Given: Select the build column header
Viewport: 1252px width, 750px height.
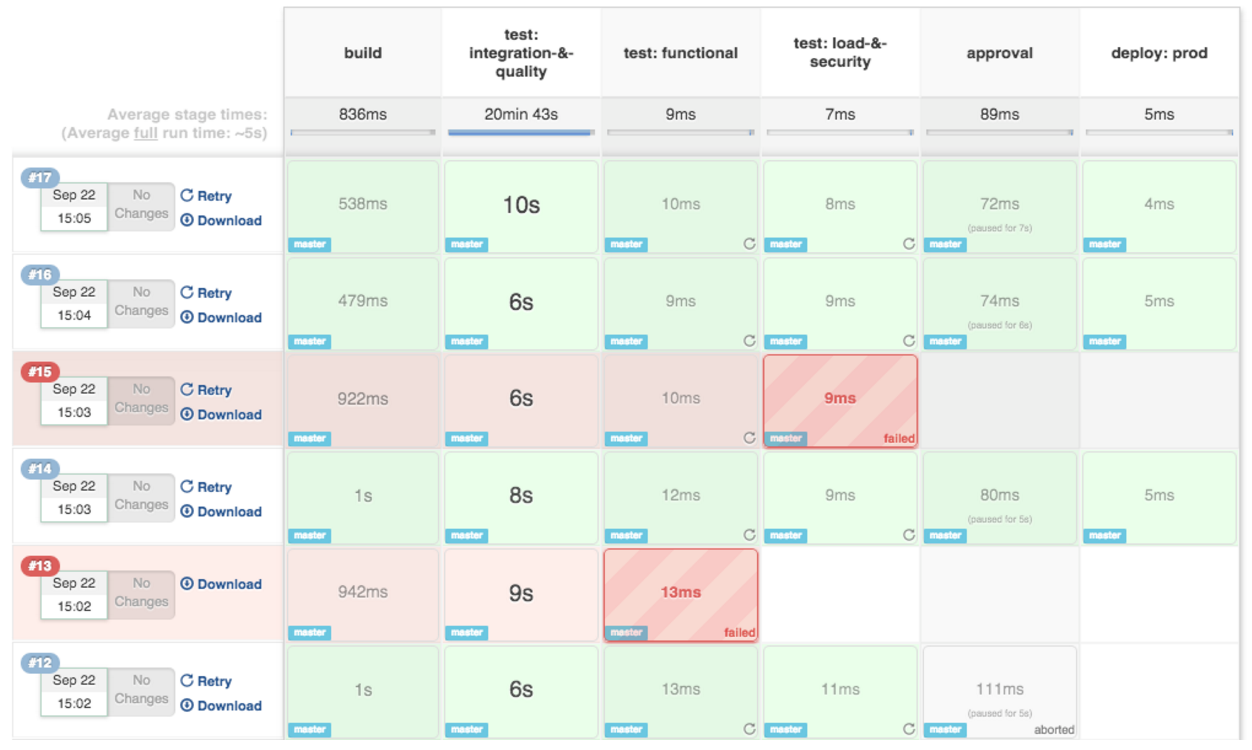Looking at the screenshot, I should [x=361, y=52].
